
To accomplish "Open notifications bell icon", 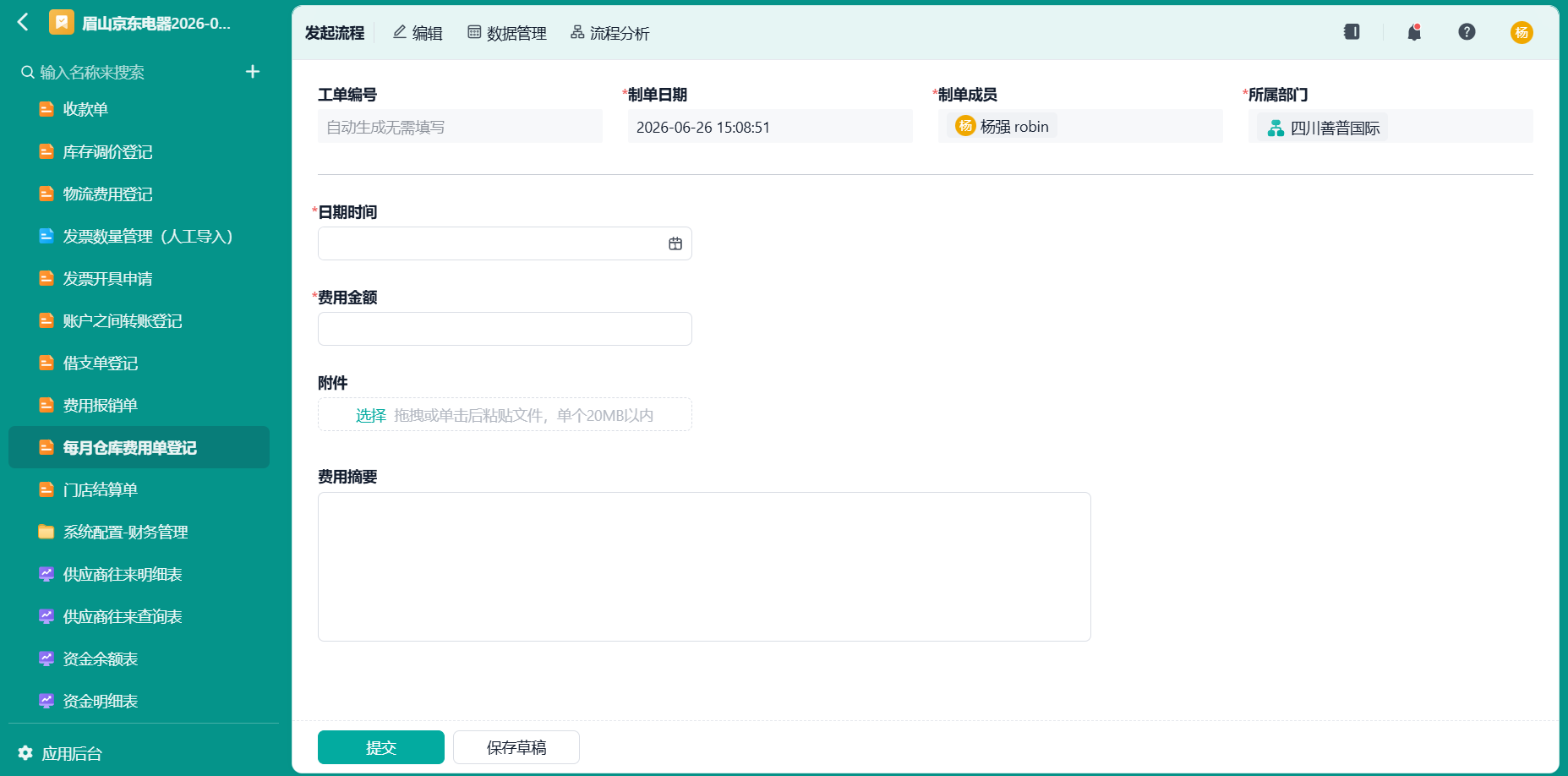I will click(1414, 32).
